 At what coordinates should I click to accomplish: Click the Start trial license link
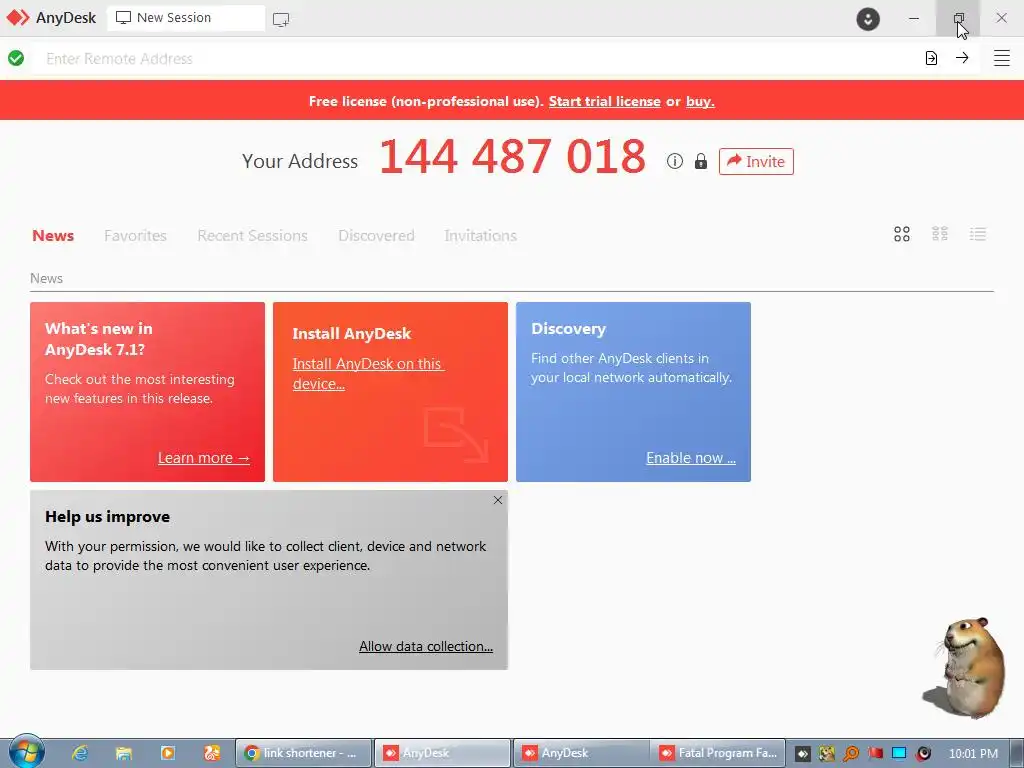[x=604, y=101]
